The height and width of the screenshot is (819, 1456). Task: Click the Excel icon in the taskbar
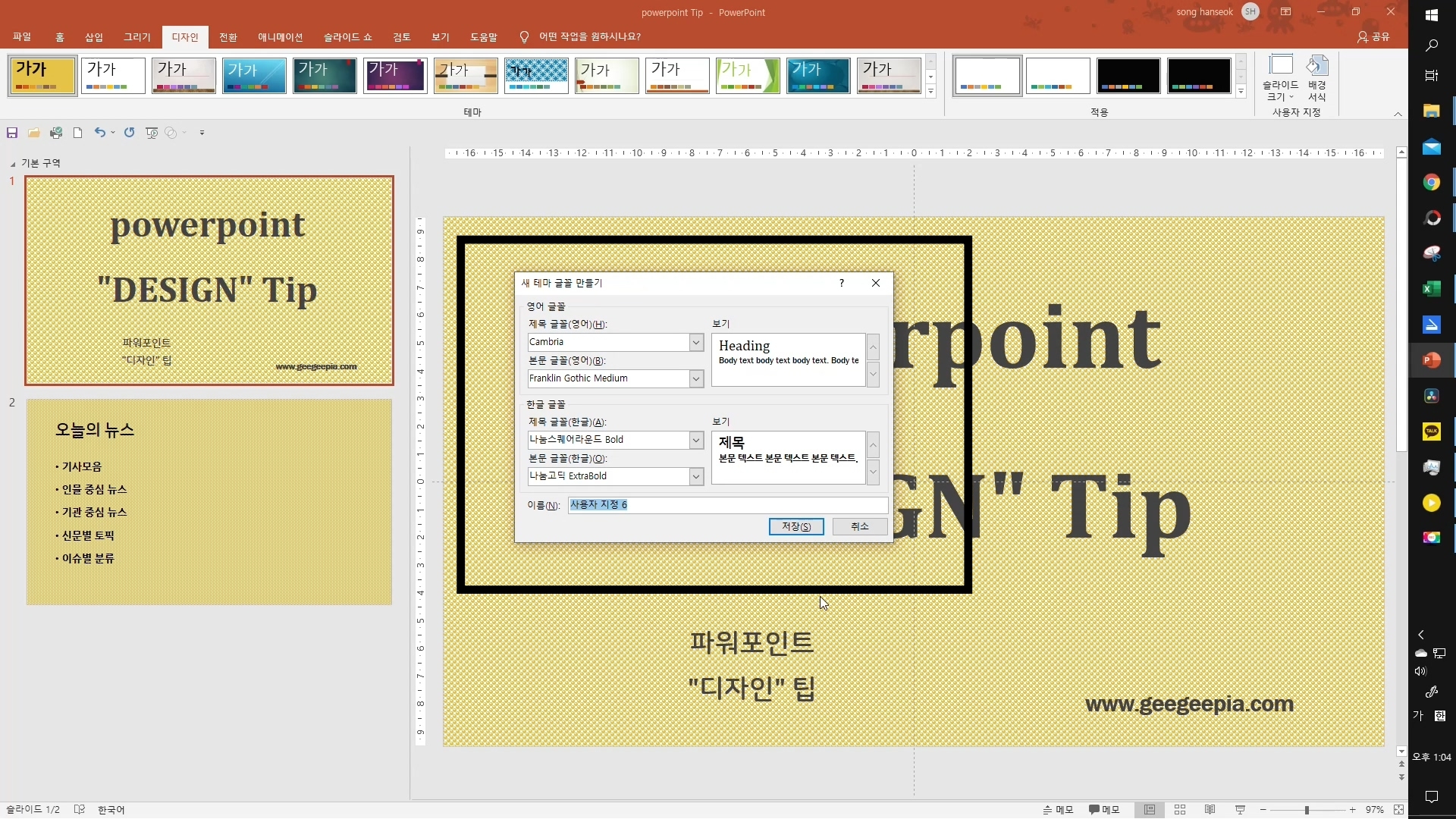[1432, 289]
